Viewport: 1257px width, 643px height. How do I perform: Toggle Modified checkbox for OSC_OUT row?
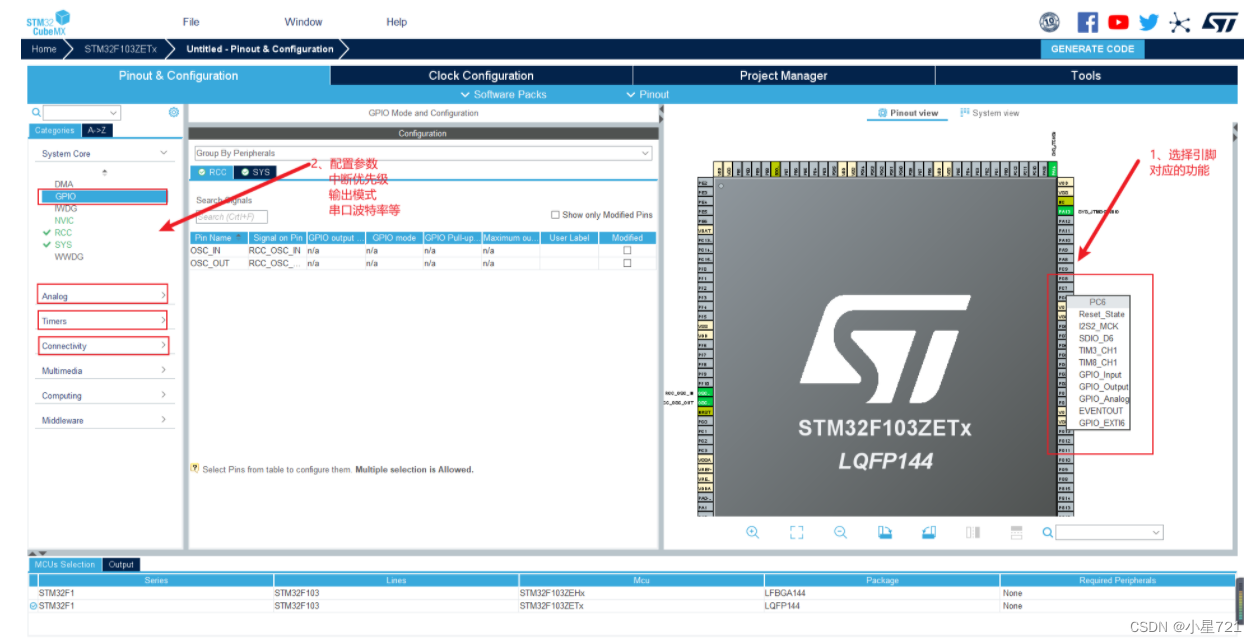pyautogui.click(x=627, y=264)
